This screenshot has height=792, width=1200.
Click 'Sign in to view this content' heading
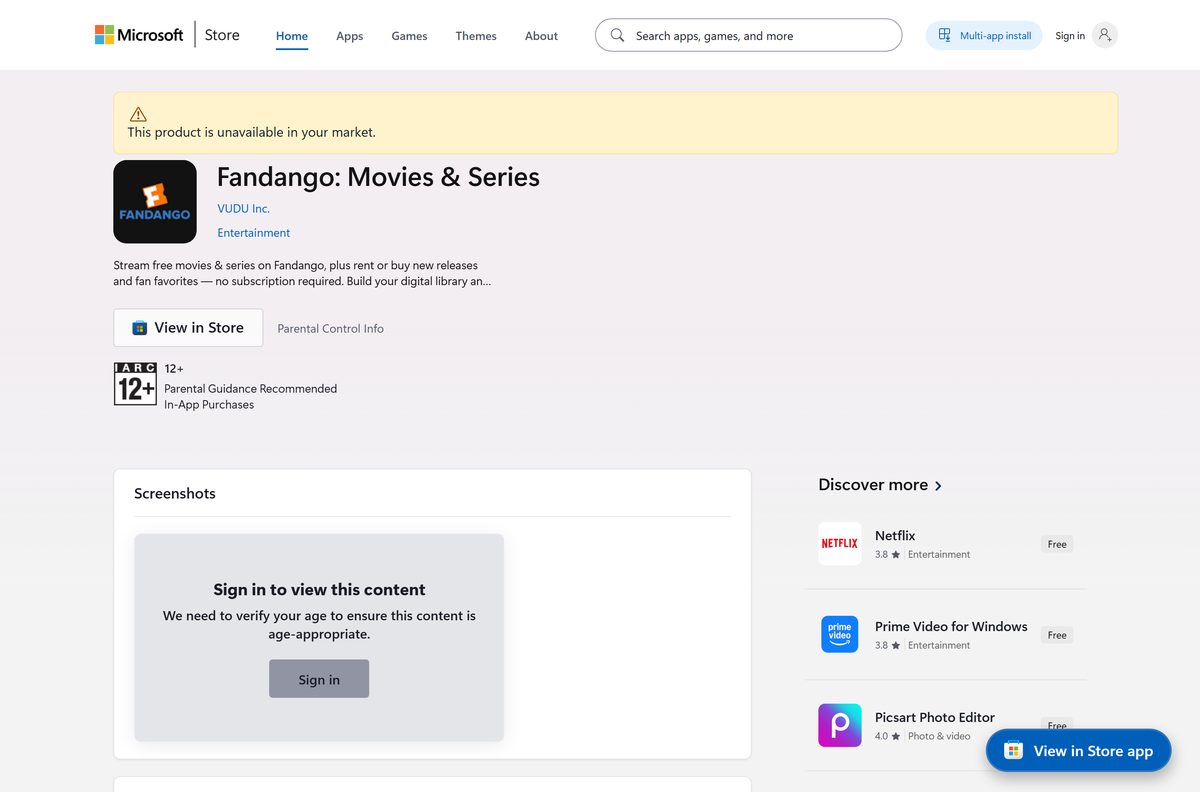click(319, 590)
